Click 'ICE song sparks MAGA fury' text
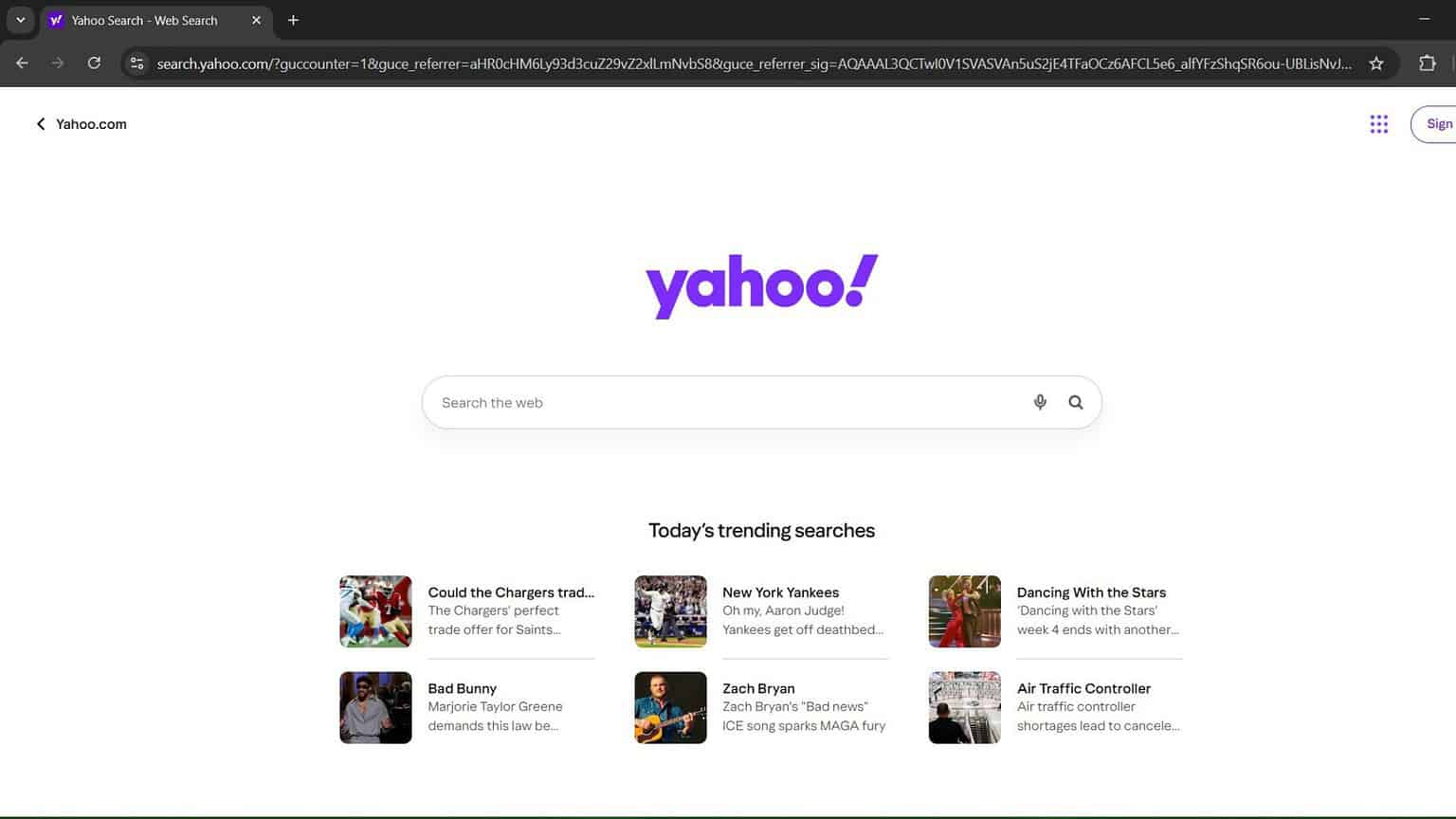The width and height of the screenshot is (1456, 819). (x=804, y=726)
